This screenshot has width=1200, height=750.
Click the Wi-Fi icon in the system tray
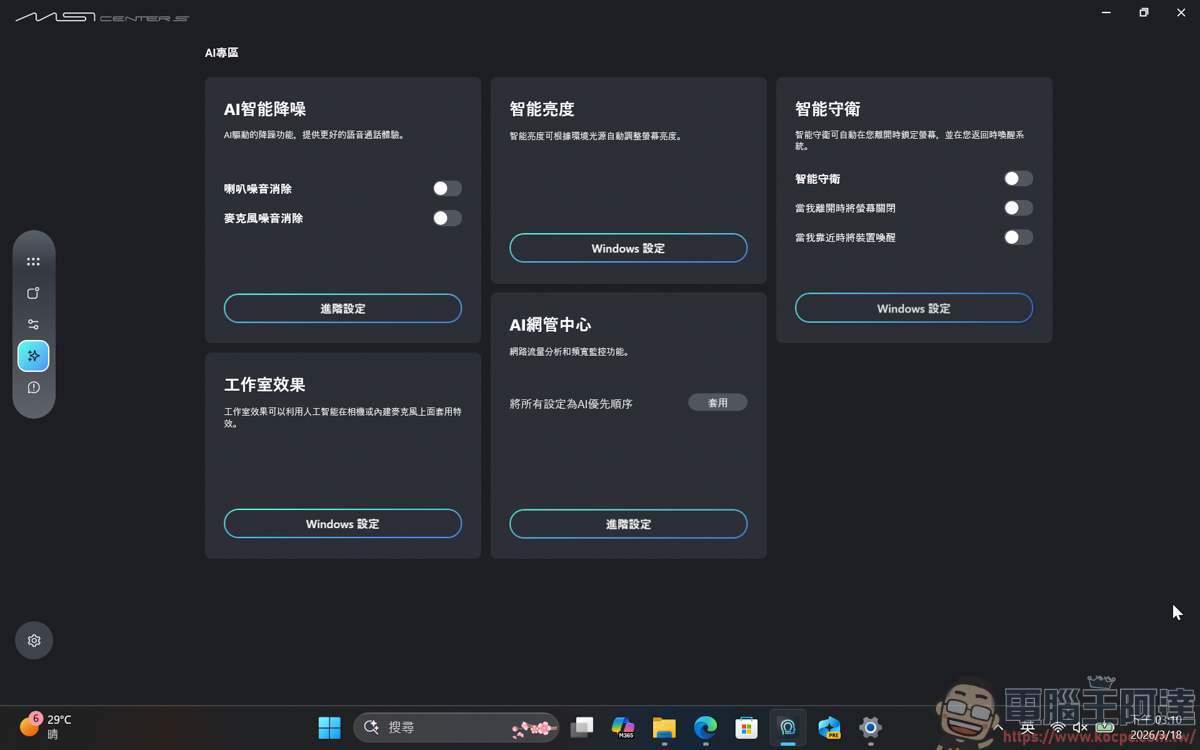pyautogui.click(x=1057, y=728)
